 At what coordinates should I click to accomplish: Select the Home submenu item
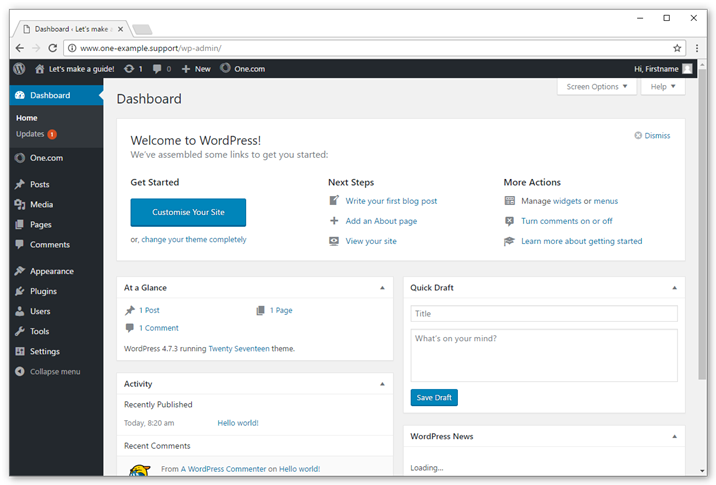click(26, 118)
